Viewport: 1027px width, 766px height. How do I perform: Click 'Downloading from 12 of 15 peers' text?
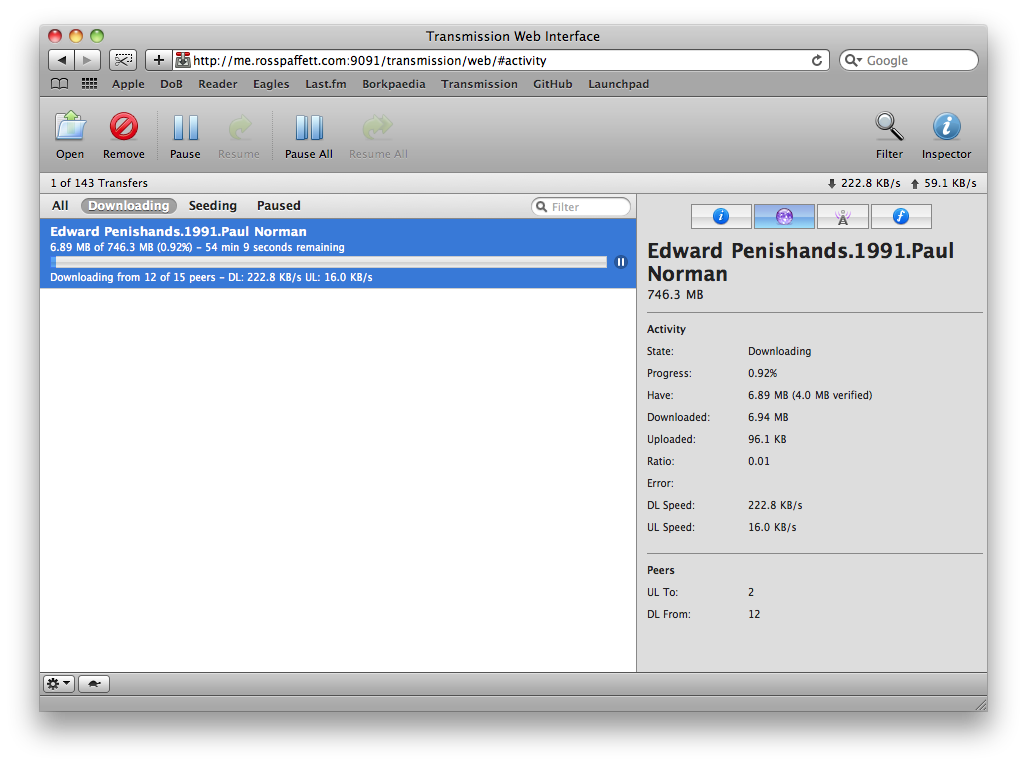tap(132, 278)
